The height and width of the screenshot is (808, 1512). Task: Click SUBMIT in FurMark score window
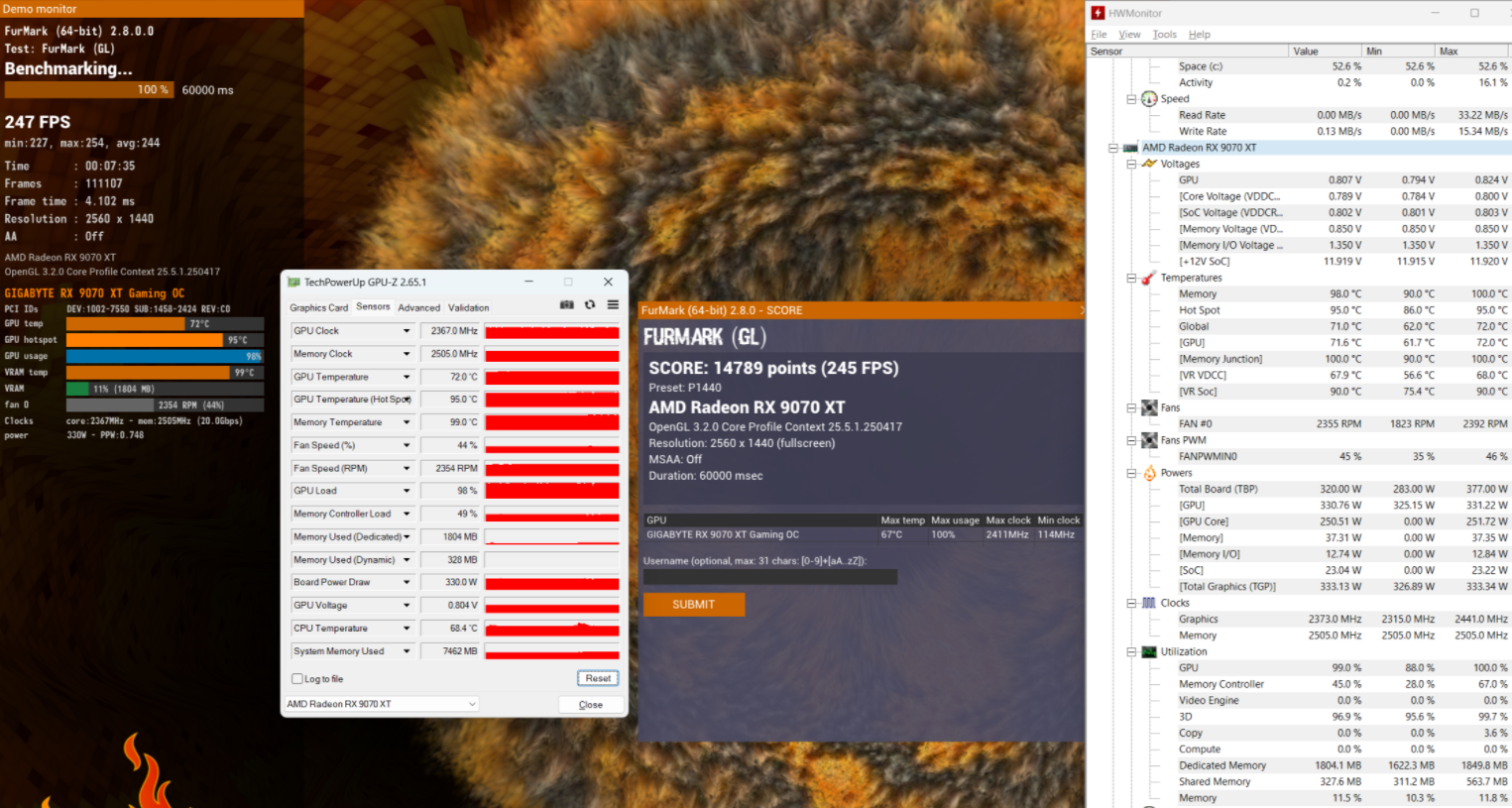click(x=693, y=604)
